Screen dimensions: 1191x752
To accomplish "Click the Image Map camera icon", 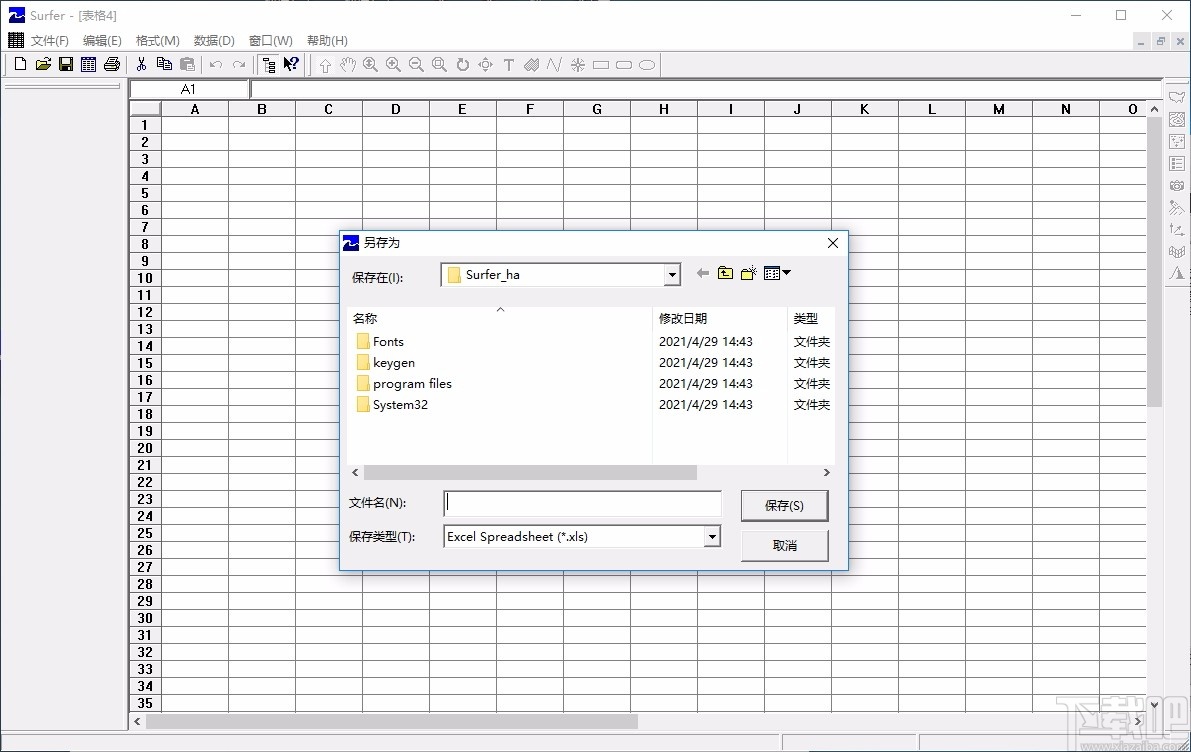I will pos(1177,185).
